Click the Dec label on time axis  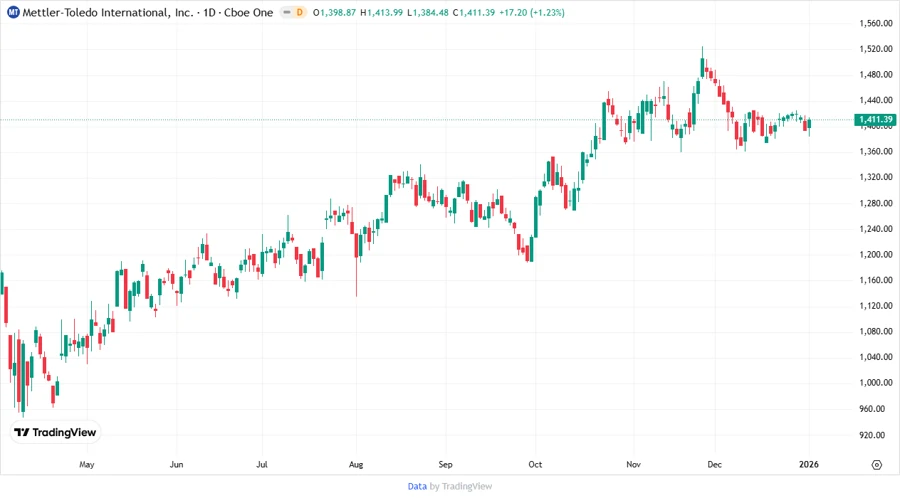(x=715, y=465)
